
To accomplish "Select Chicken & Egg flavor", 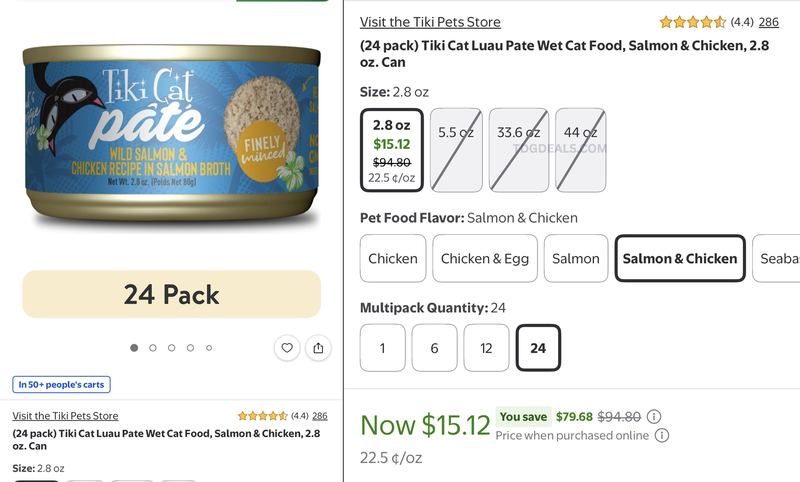I will click(485, 259).
